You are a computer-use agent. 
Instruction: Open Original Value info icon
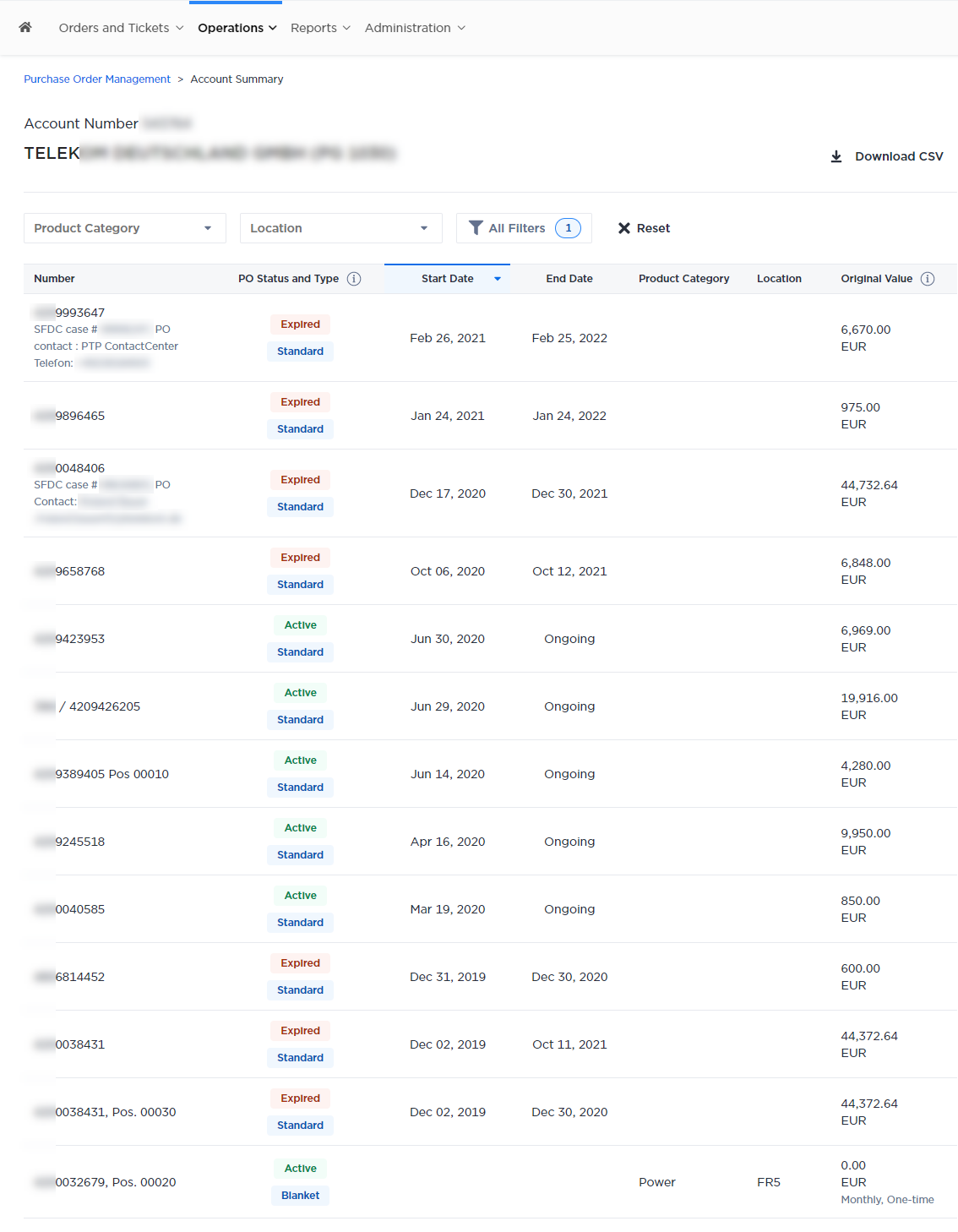point(928,279)
